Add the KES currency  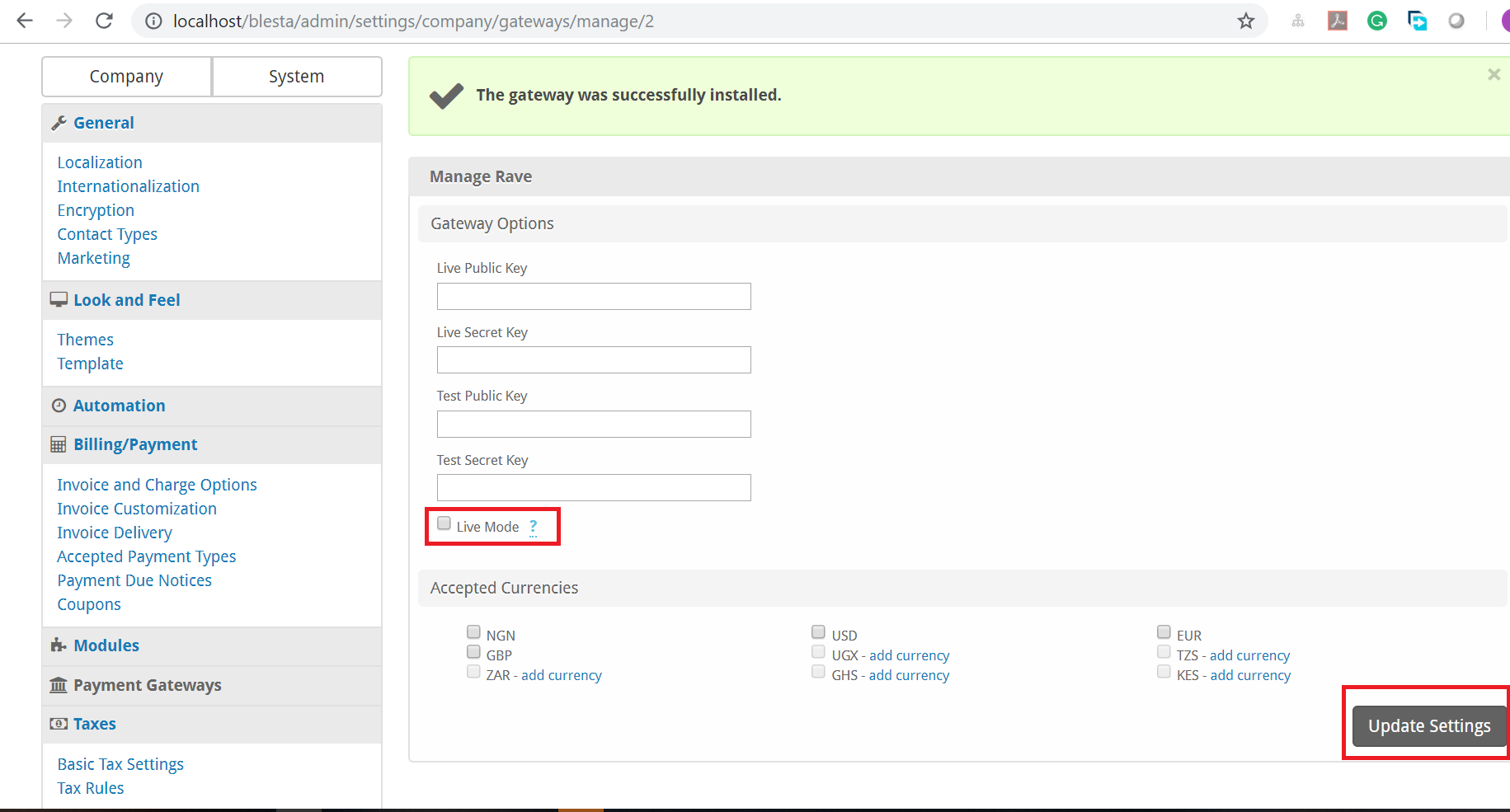point(1251,675)
